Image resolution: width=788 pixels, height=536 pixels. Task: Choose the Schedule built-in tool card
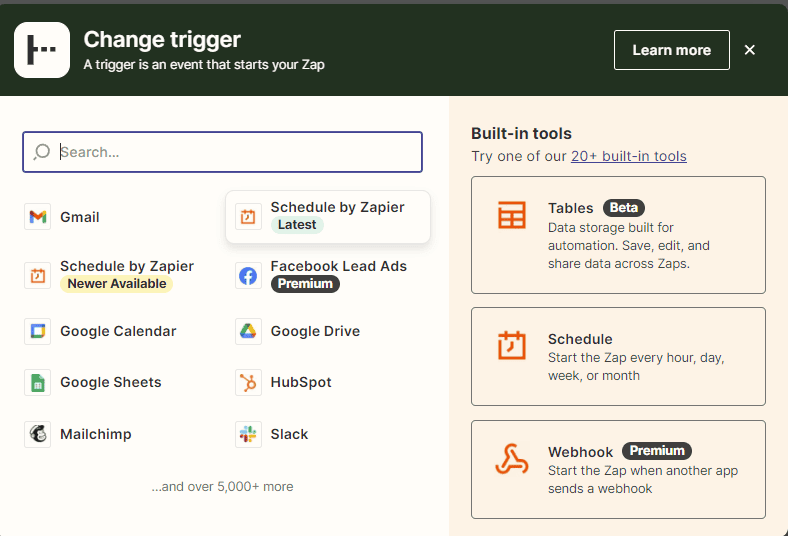[618, 356]
